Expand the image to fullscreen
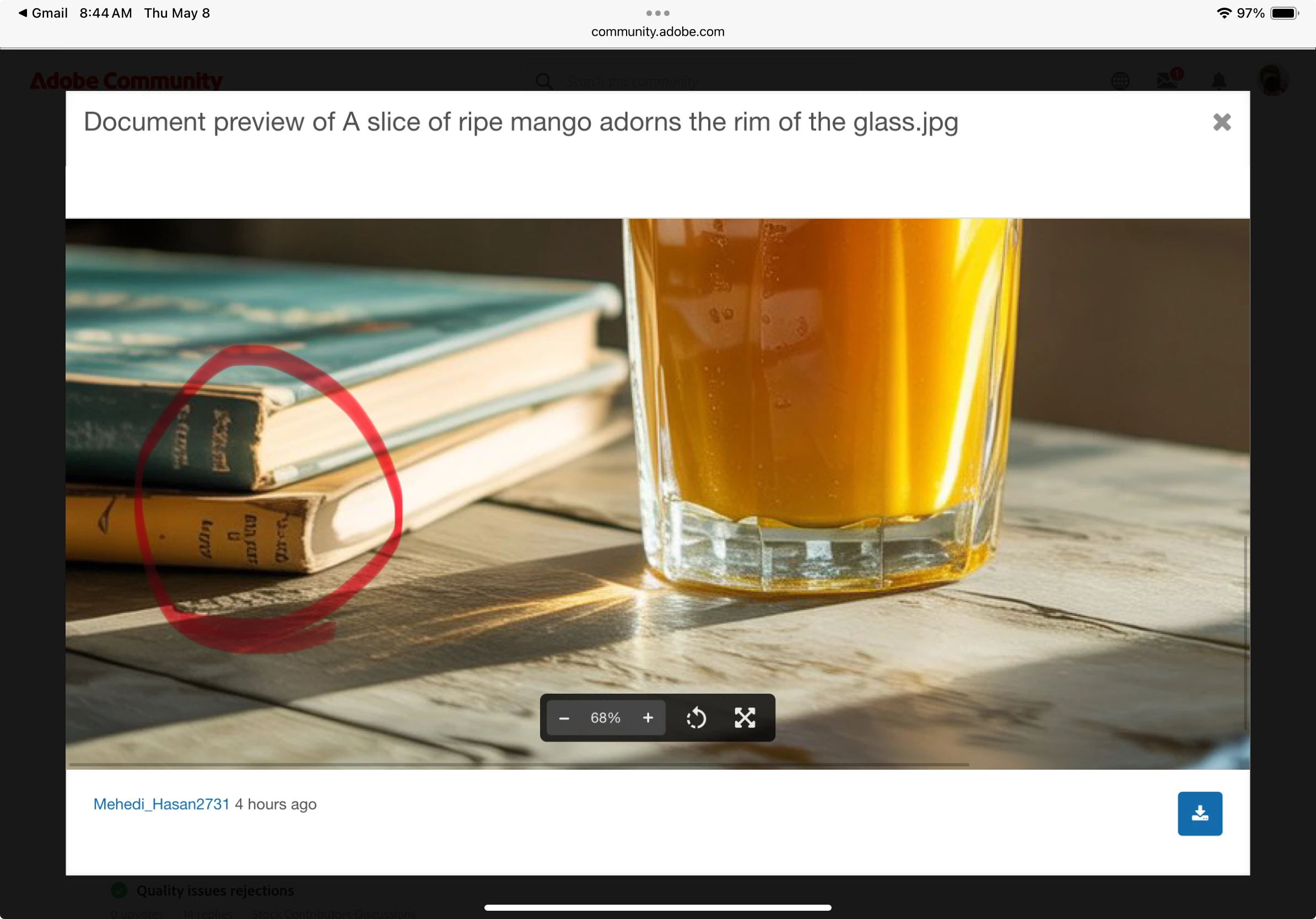This screenshot has width=1316, height=919. (745, 718)
